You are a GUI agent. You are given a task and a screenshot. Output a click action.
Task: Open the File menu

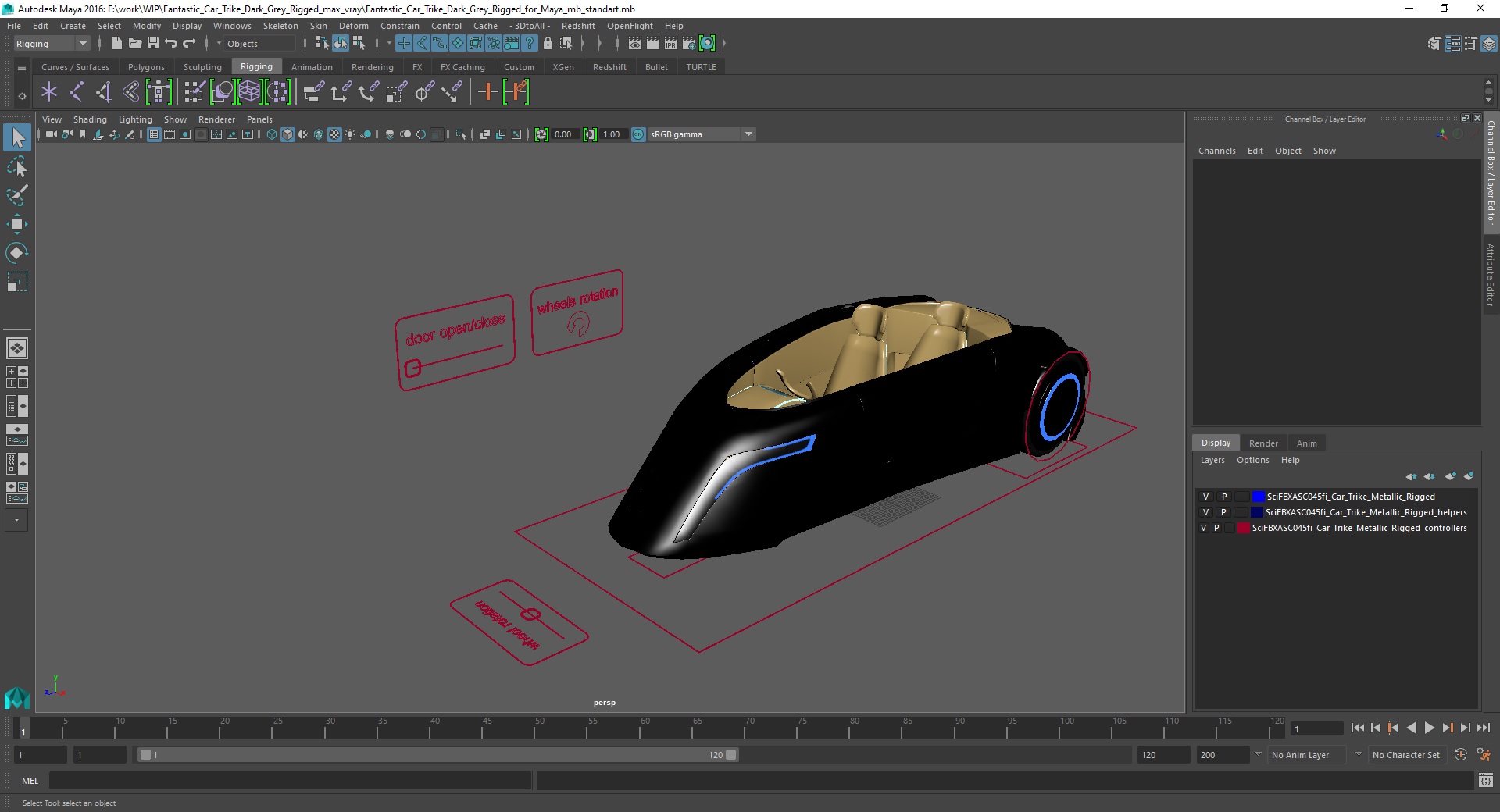[14, 26]
